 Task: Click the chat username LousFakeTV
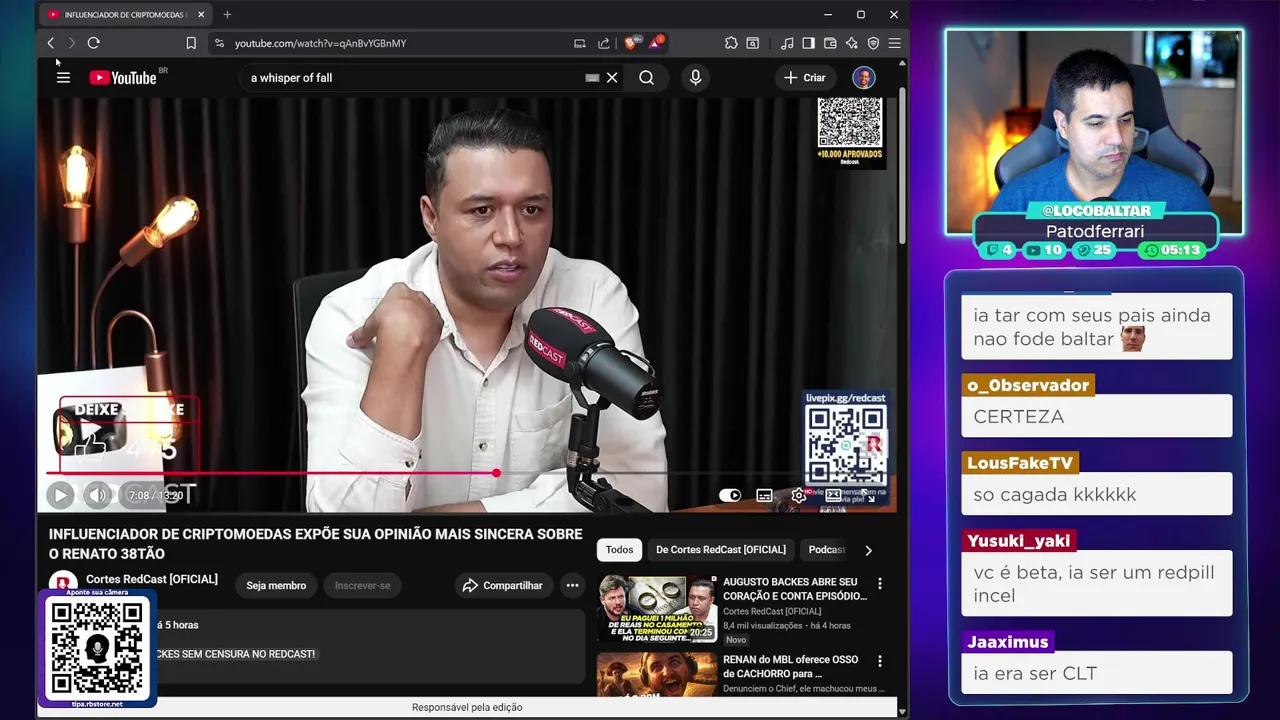click(x=1020, y=463)
